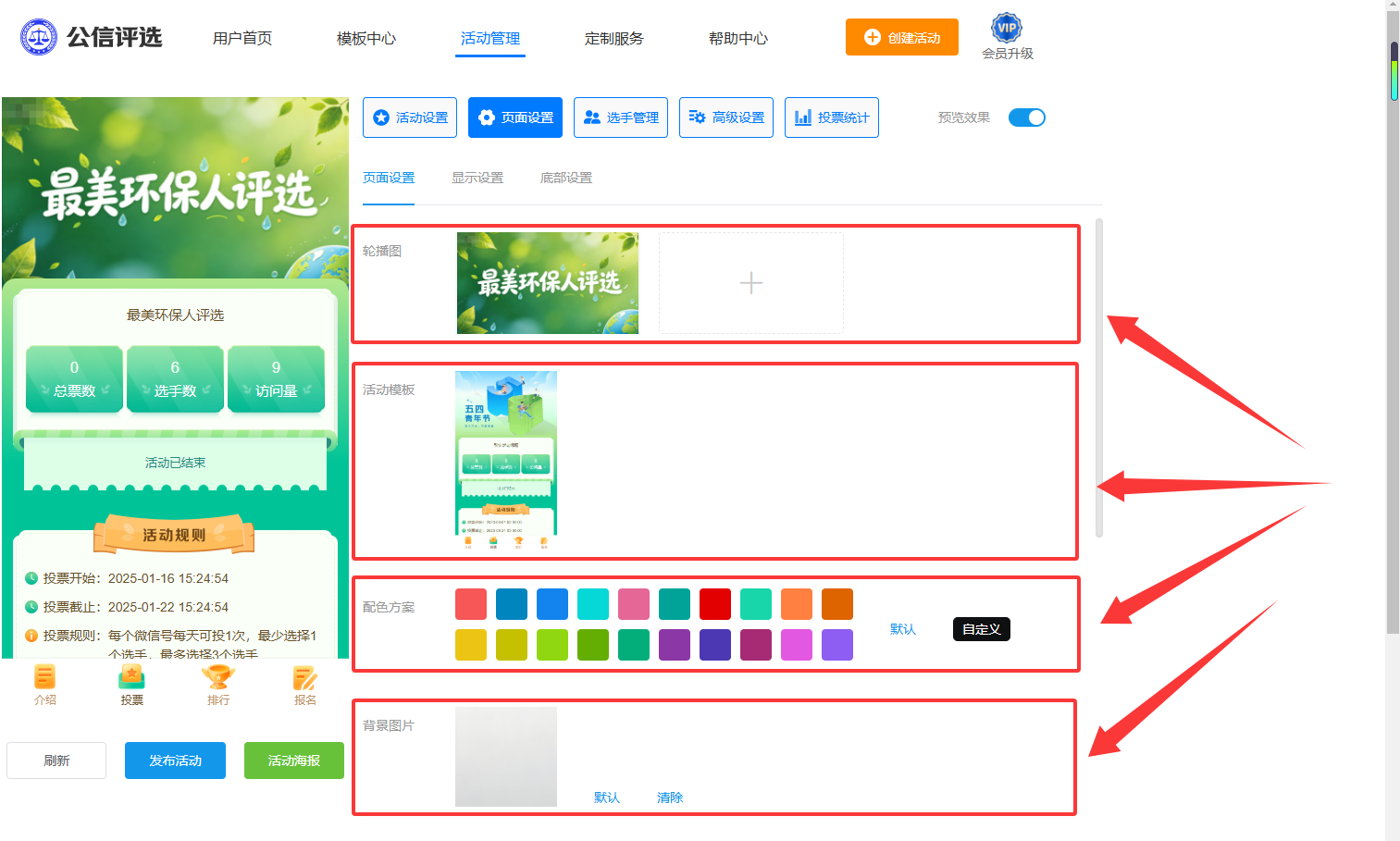Open 选手管理 section button
The image size is (1400, 841).
coord(621,117)
